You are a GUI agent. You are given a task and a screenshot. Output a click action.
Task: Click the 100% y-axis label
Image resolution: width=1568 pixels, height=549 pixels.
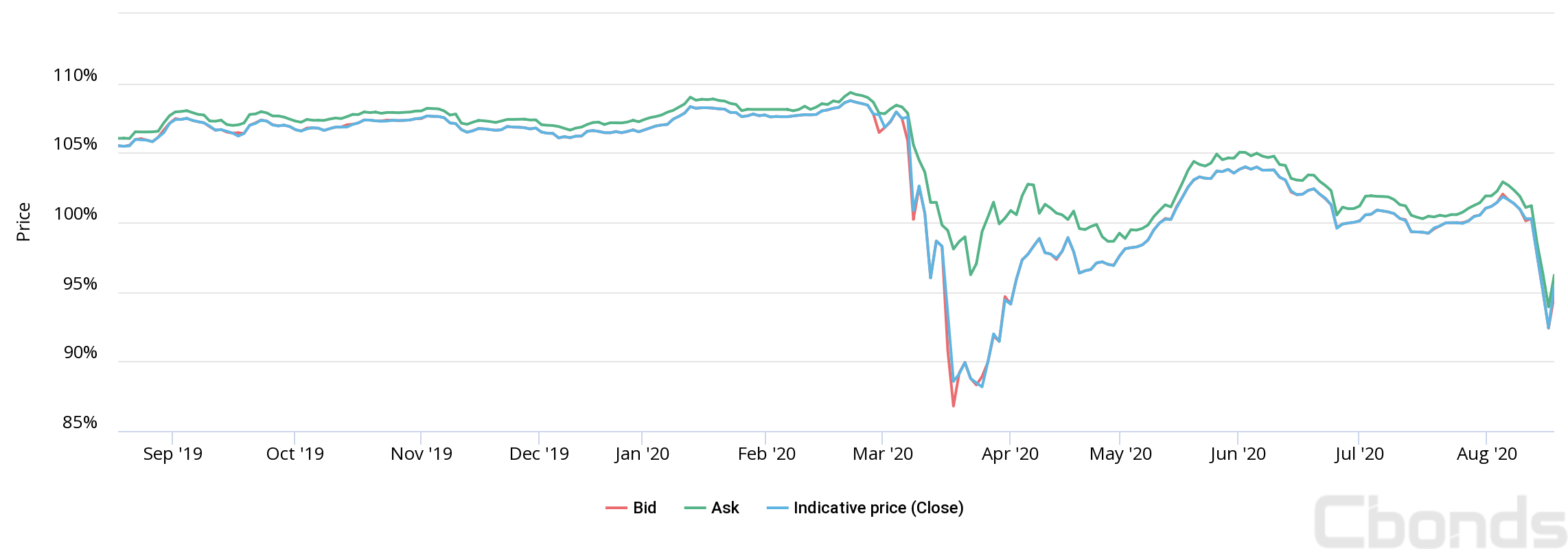pos(75,214)
